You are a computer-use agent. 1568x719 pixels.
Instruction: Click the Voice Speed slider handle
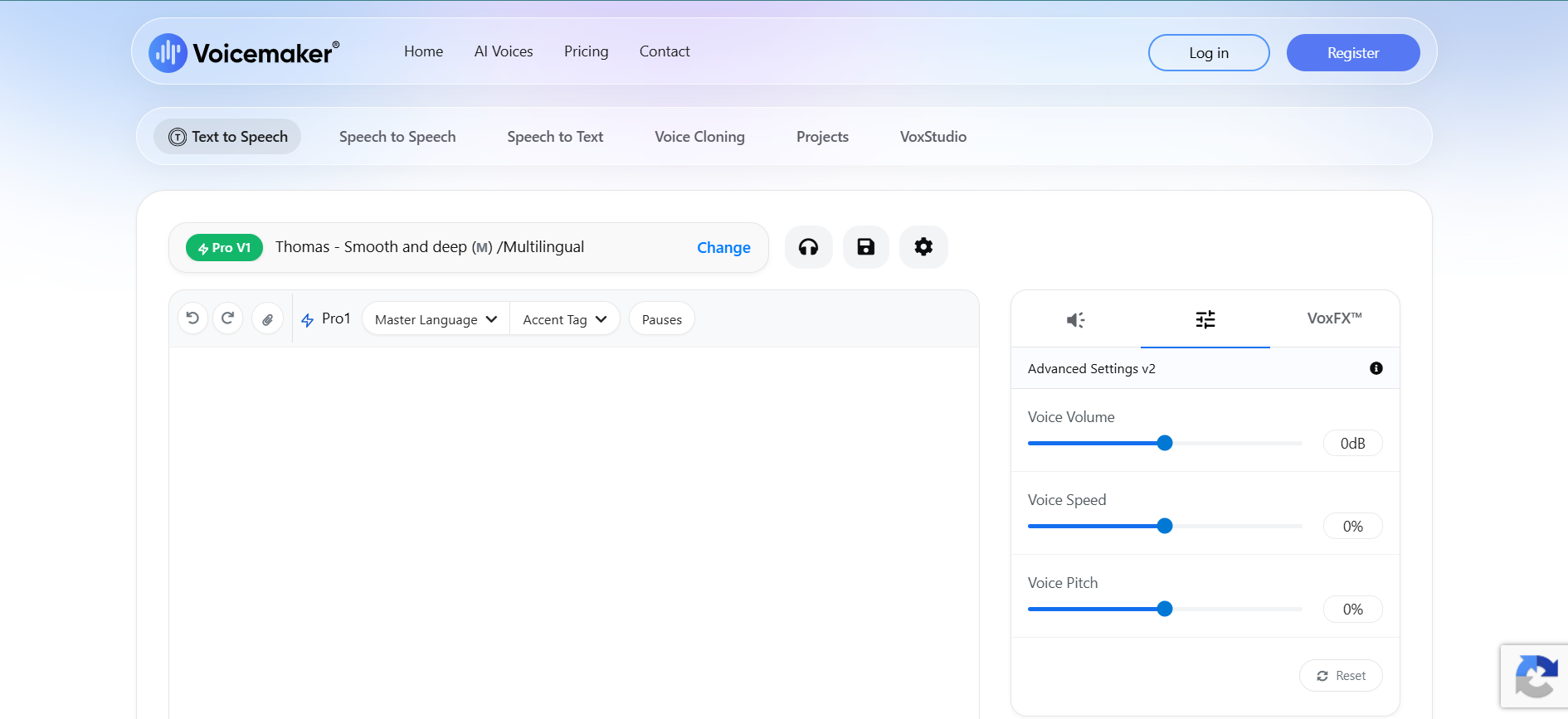1165,526
